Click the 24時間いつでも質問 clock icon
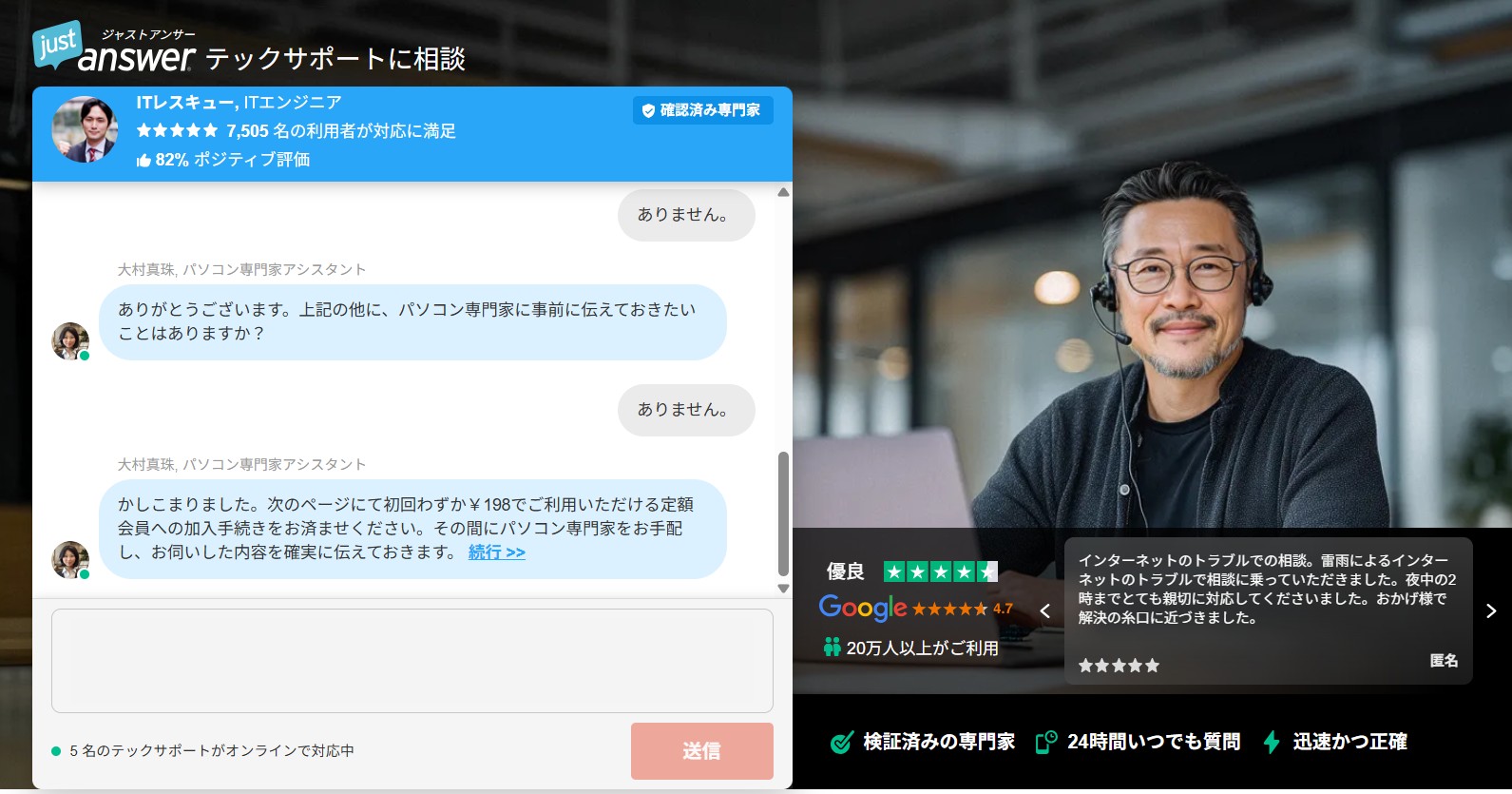Viewport: 1512px width, 794px height. coord(1045,743)
